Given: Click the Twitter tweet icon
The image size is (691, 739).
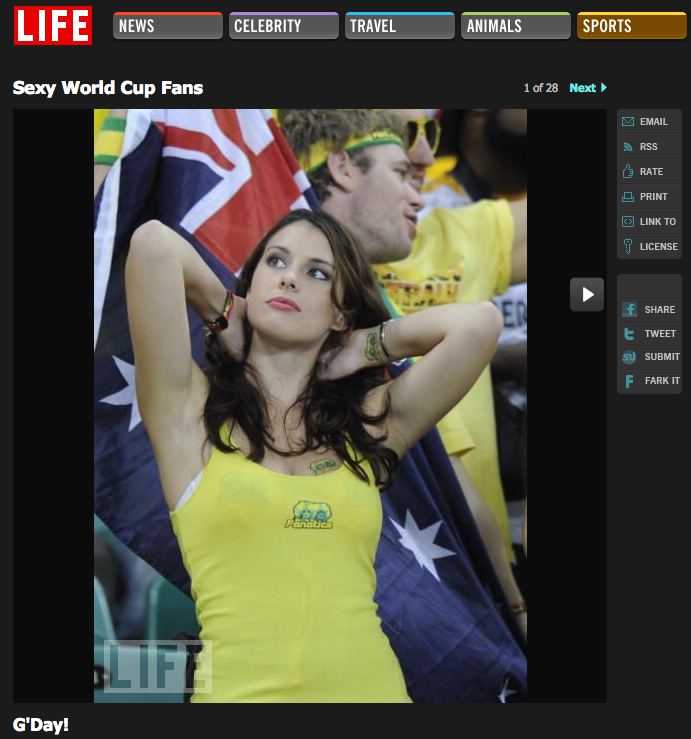Looking at the screenshot, I should (x=629, y=334).
